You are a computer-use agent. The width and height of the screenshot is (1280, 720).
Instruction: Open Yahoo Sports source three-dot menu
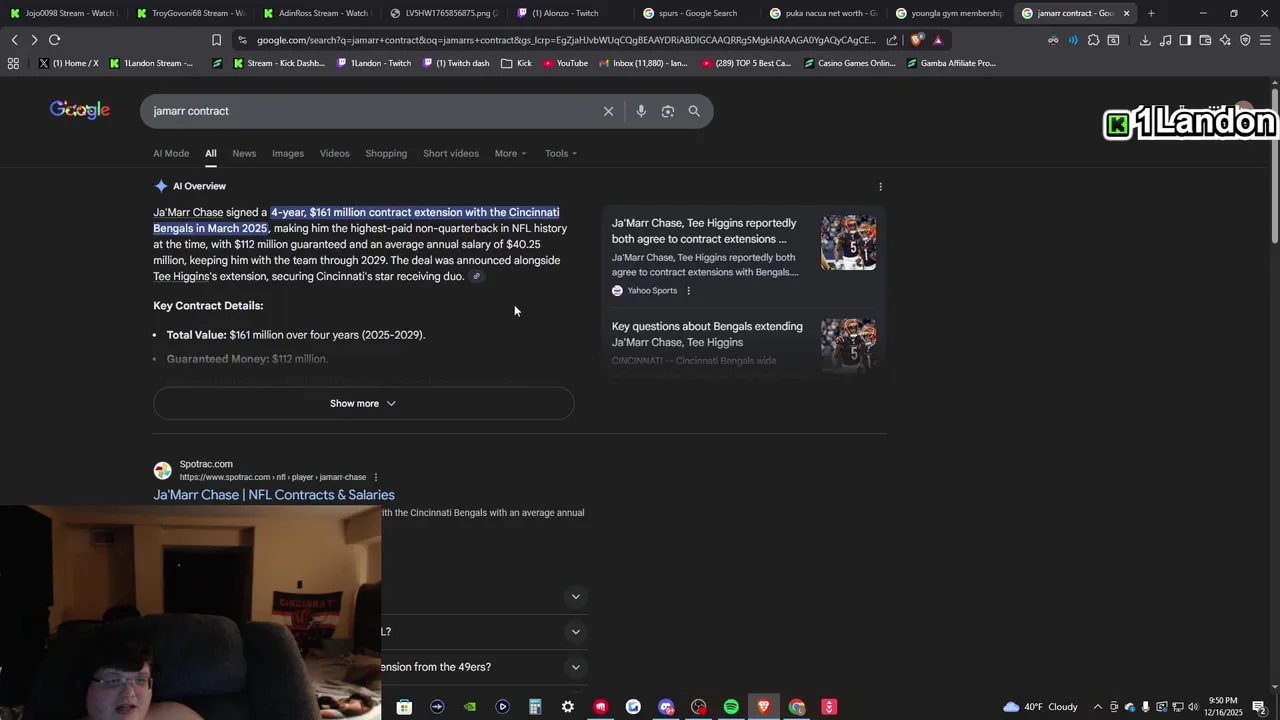pos(688,291)
